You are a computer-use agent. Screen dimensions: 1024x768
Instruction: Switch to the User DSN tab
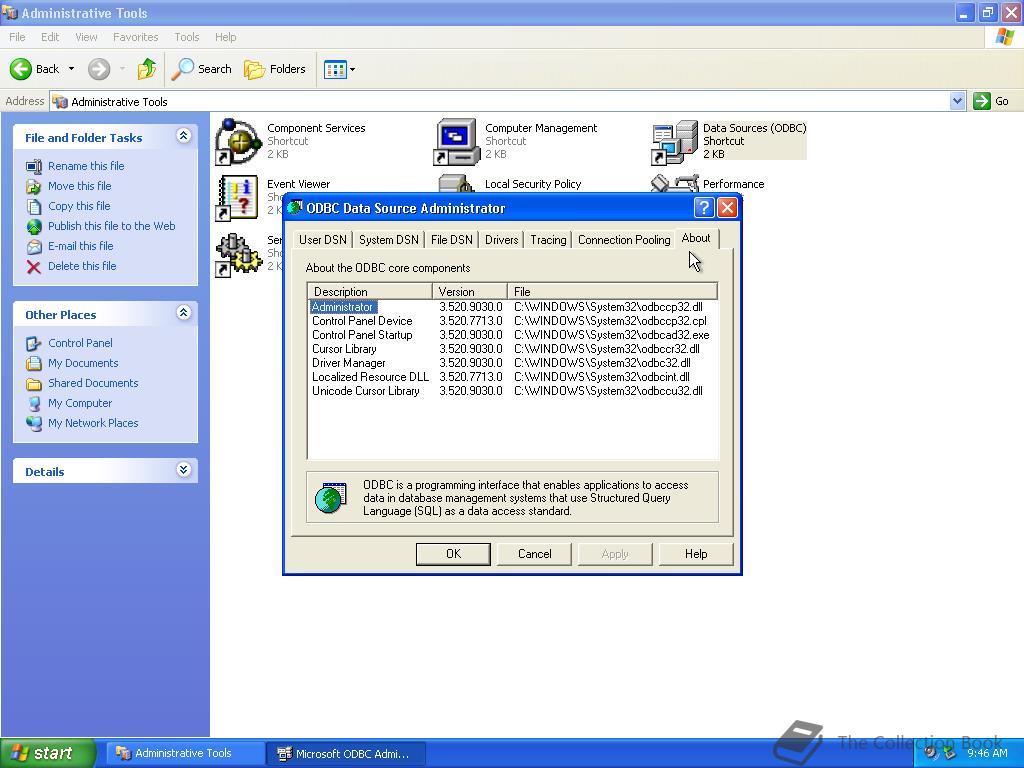[323, 240]
